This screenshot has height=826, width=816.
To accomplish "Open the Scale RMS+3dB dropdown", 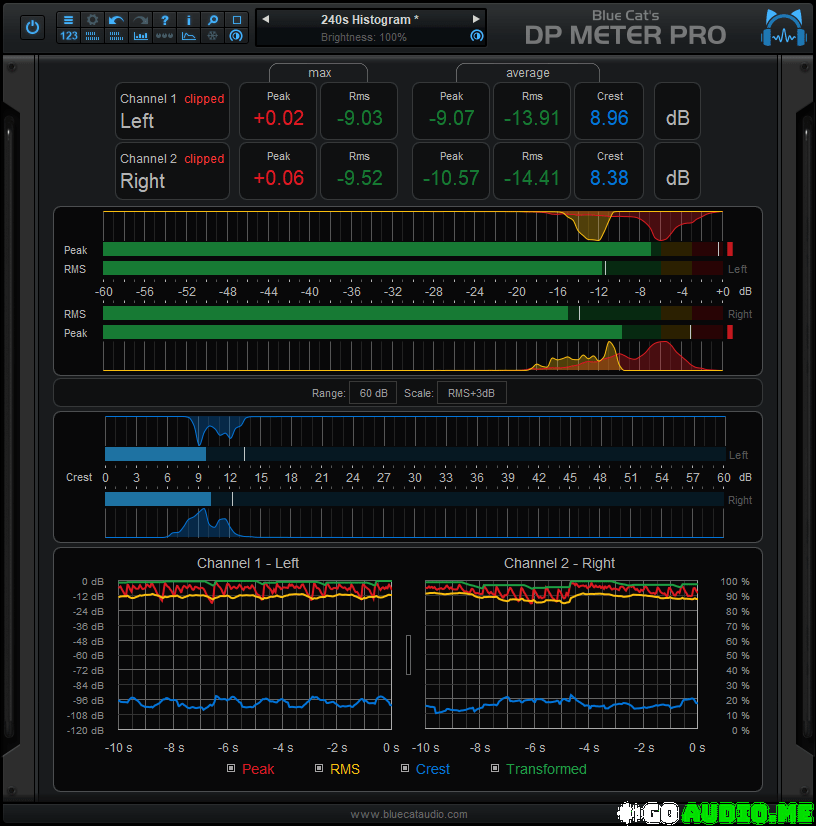I will [471, 393].
